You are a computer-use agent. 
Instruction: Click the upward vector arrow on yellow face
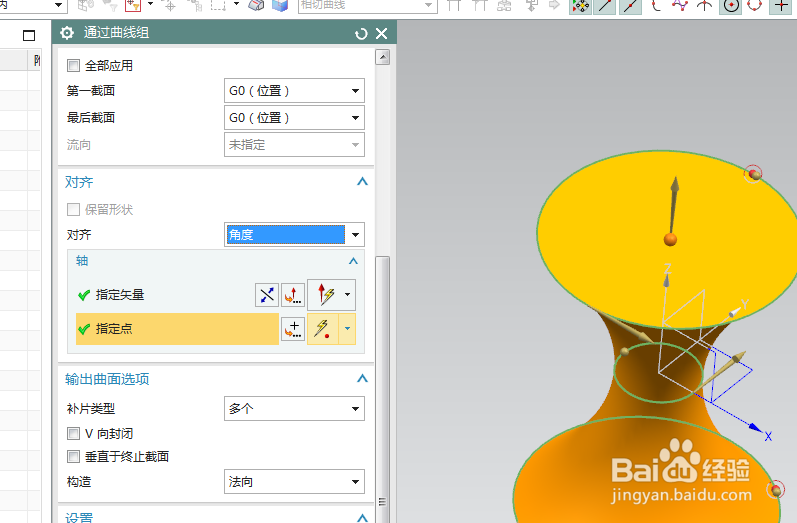[673, 206]
